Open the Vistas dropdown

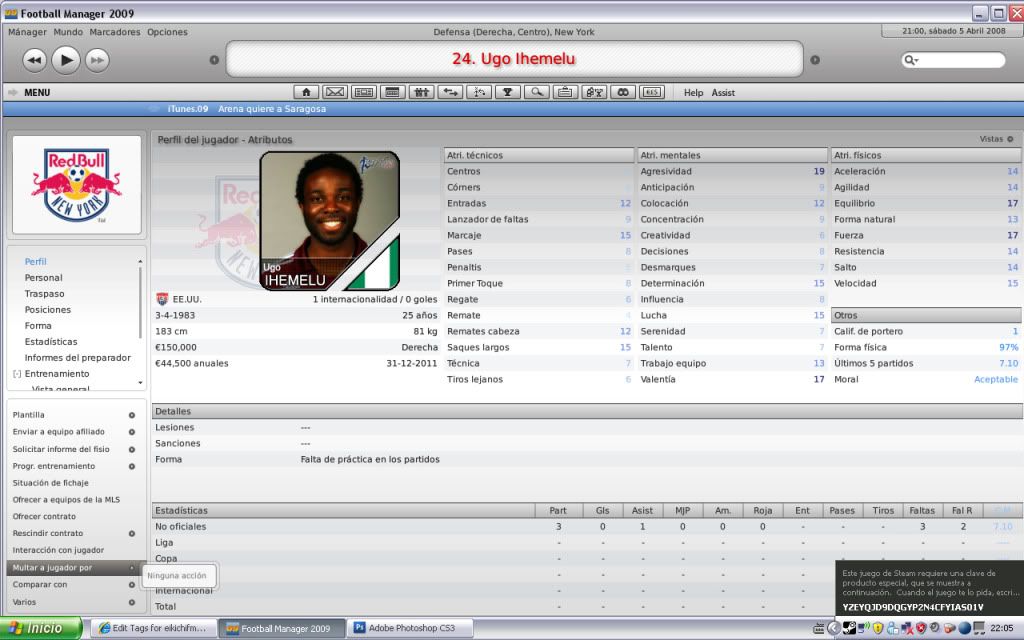[x=997, y=139]
